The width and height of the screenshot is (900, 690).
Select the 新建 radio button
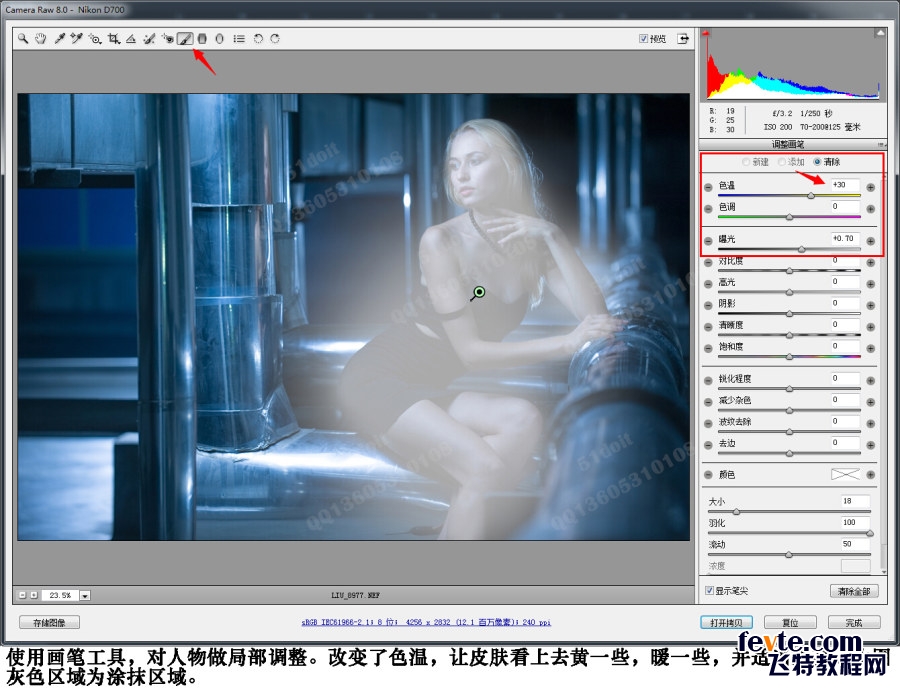746,163
